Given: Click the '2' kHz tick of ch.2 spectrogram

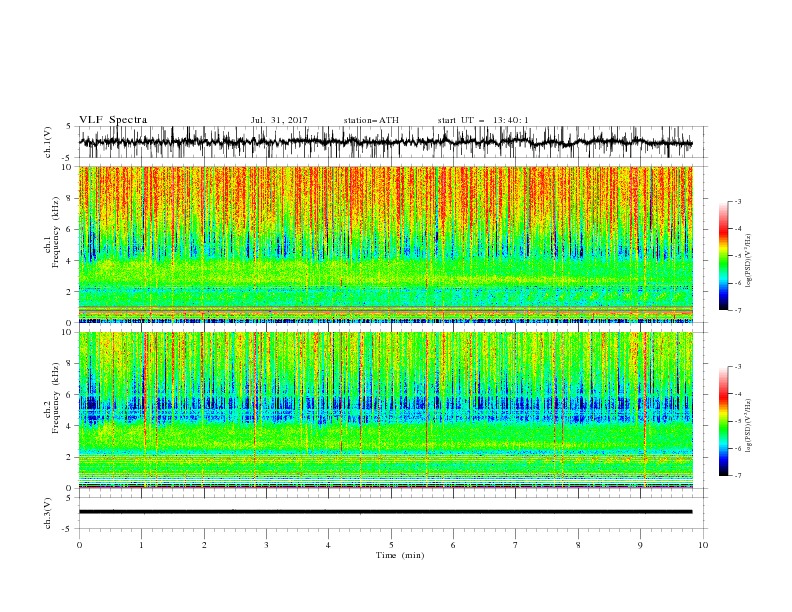Looking at the screenshot, I should pyautogui.click(x=70, y=457).
